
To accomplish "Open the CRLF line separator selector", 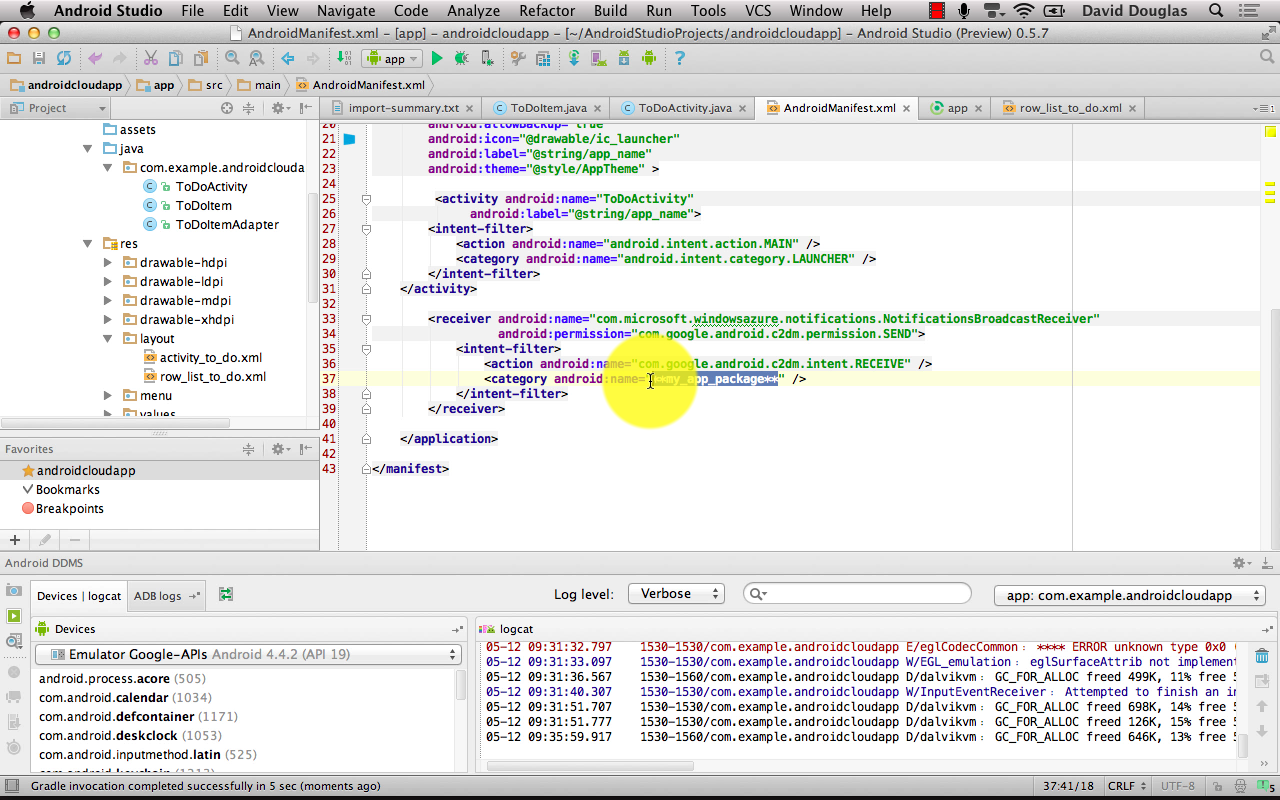I will (x=1127, y=786).
